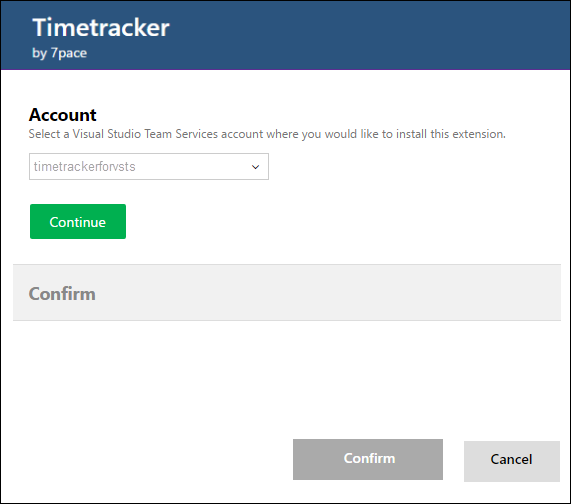Screen dimensions: 571x504
Task: Click blank space right of Continue button
Action: coord(328,221)
